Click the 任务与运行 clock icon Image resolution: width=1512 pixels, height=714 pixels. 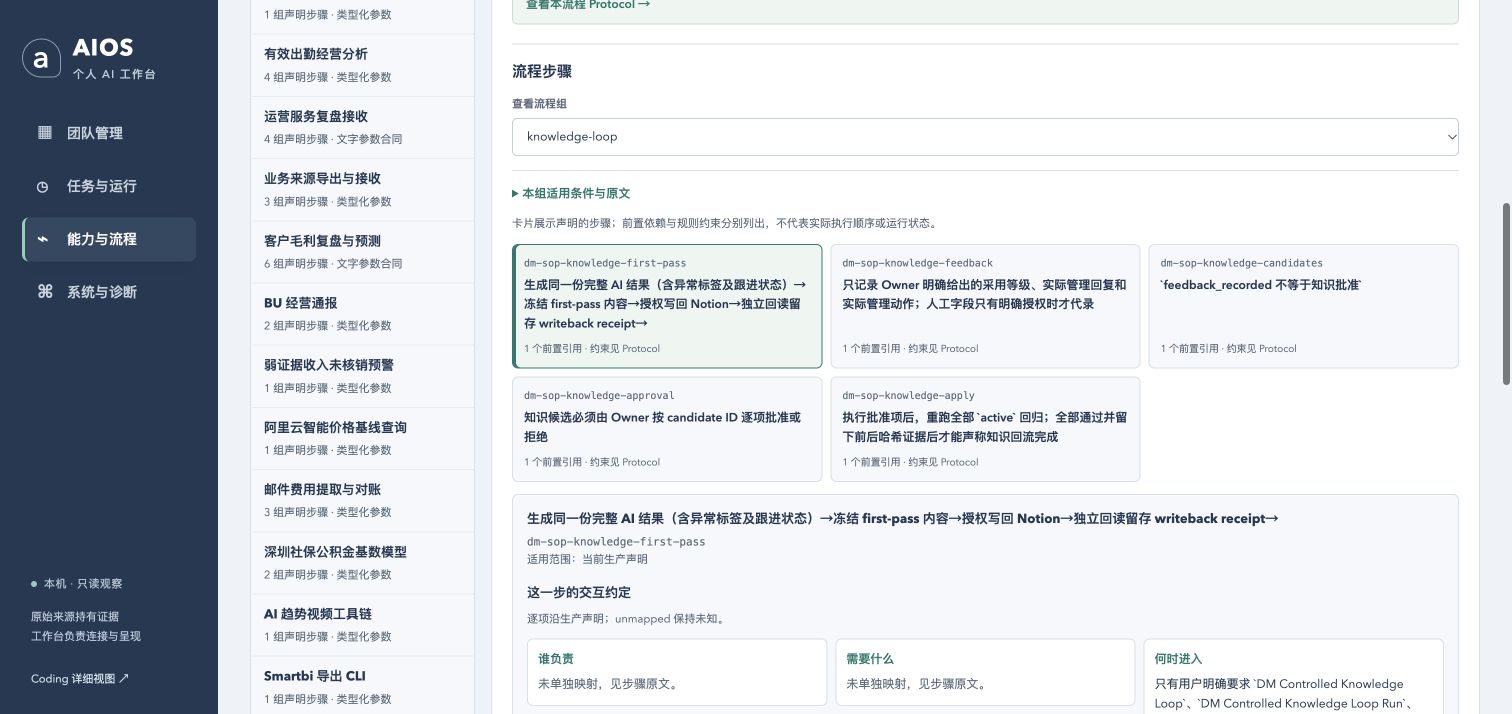(43, 186)
